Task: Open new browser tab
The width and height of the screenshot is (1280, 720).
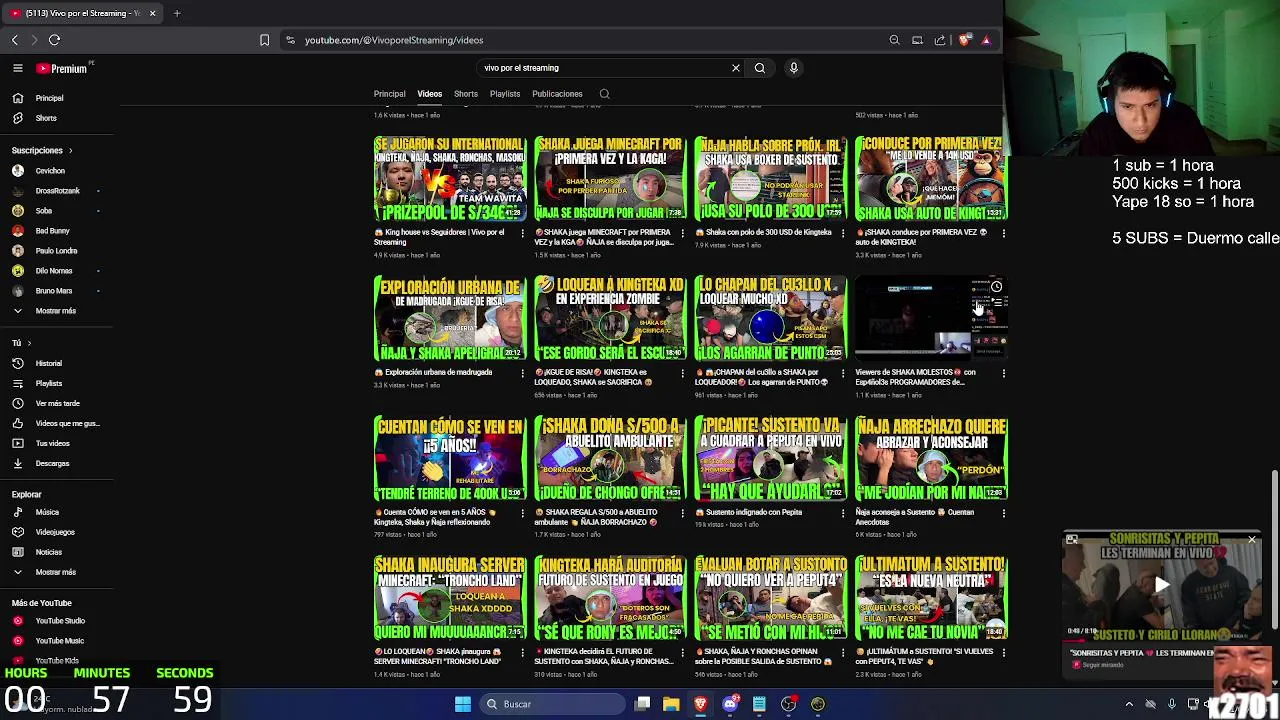Action: click(177, 13)
